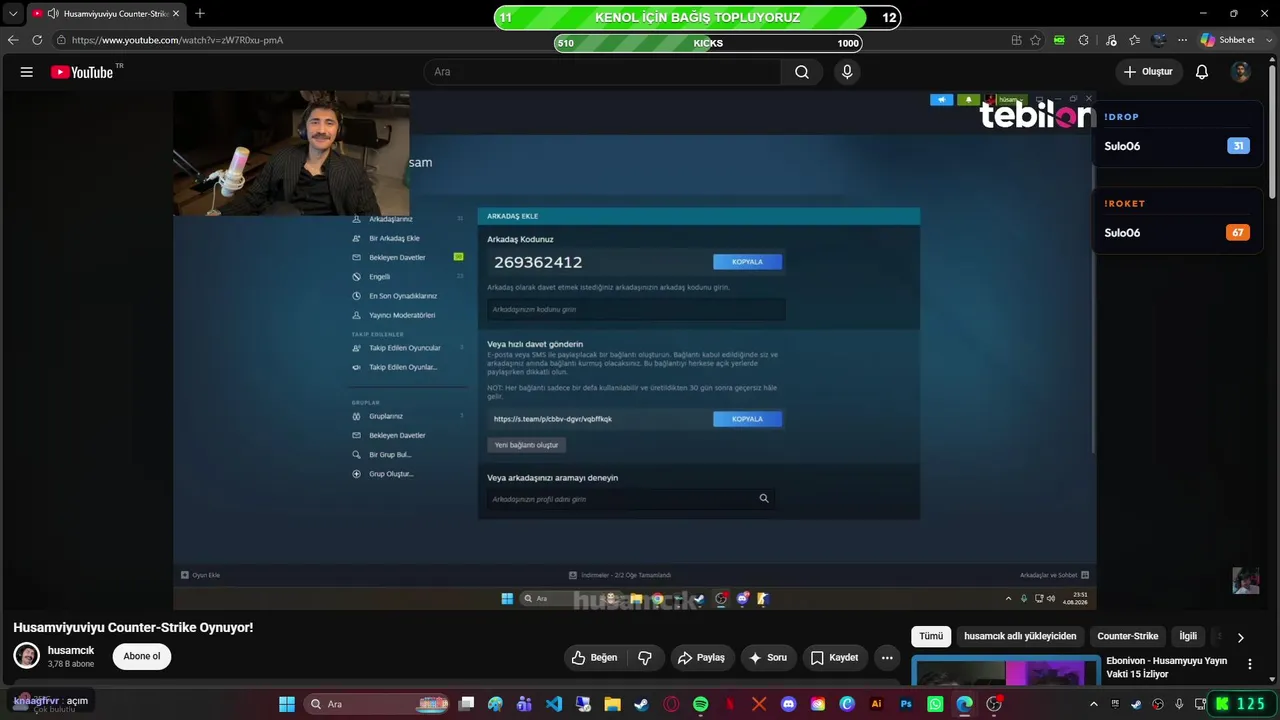Close the Husamviyuviyu Counter-Strike tab

[176, 13]
